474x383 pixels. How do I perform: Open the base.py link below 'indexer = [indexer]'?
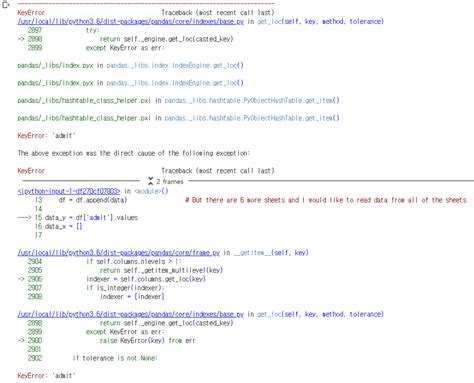(131, 314)
